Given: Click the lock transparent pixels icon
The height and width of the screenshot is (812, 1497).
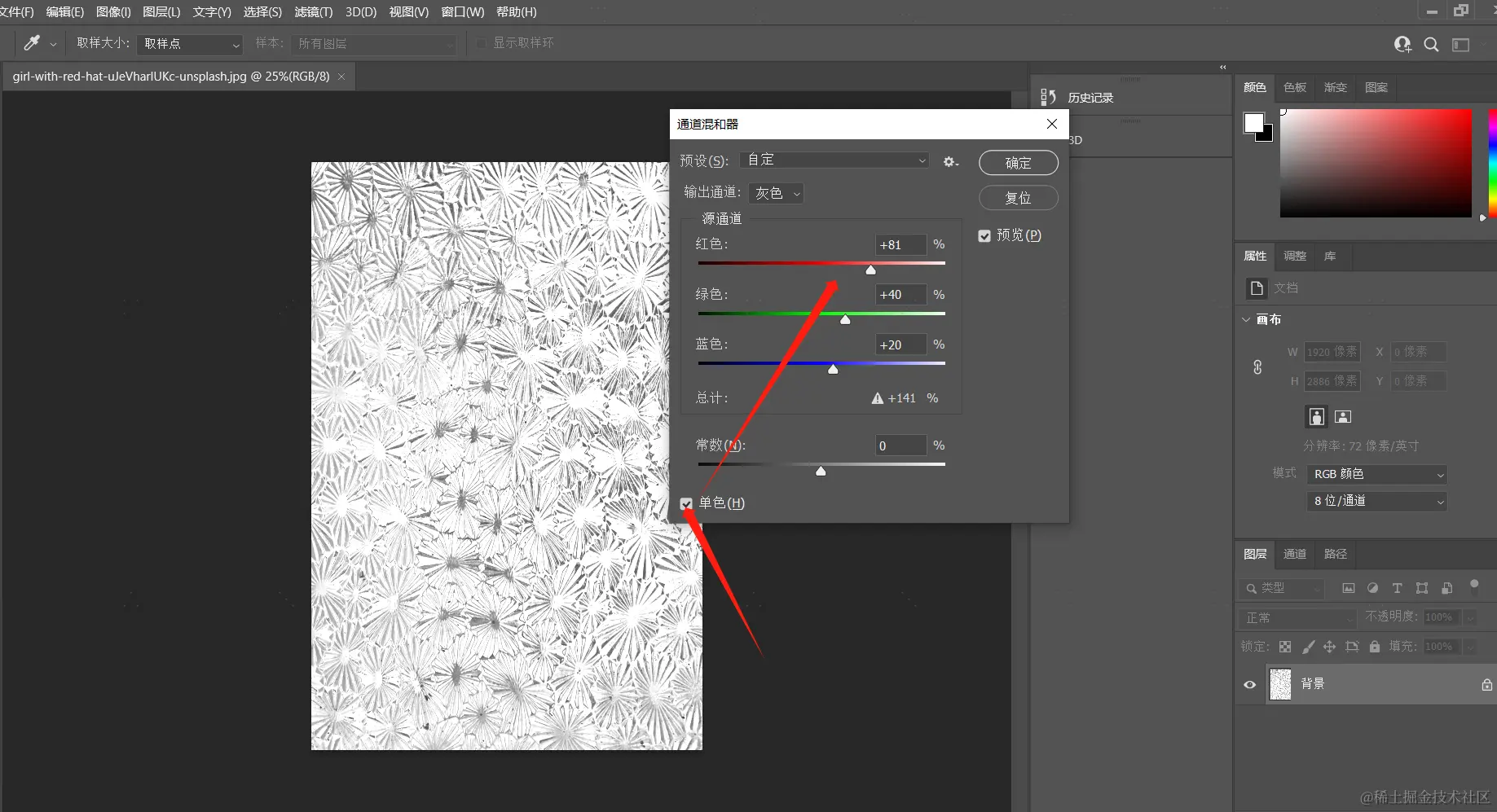Looking at the screenshot, I should 1285,647.
